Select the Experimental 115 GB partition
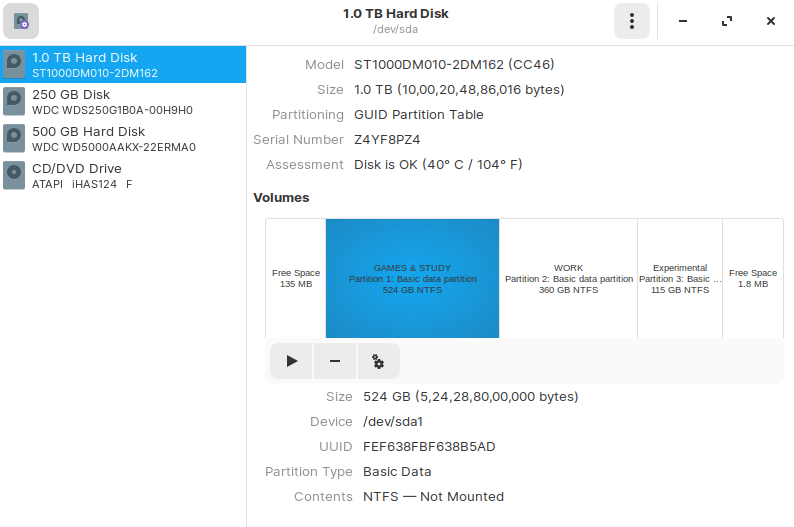The image size is (794, 527). [x=680, y=278]
